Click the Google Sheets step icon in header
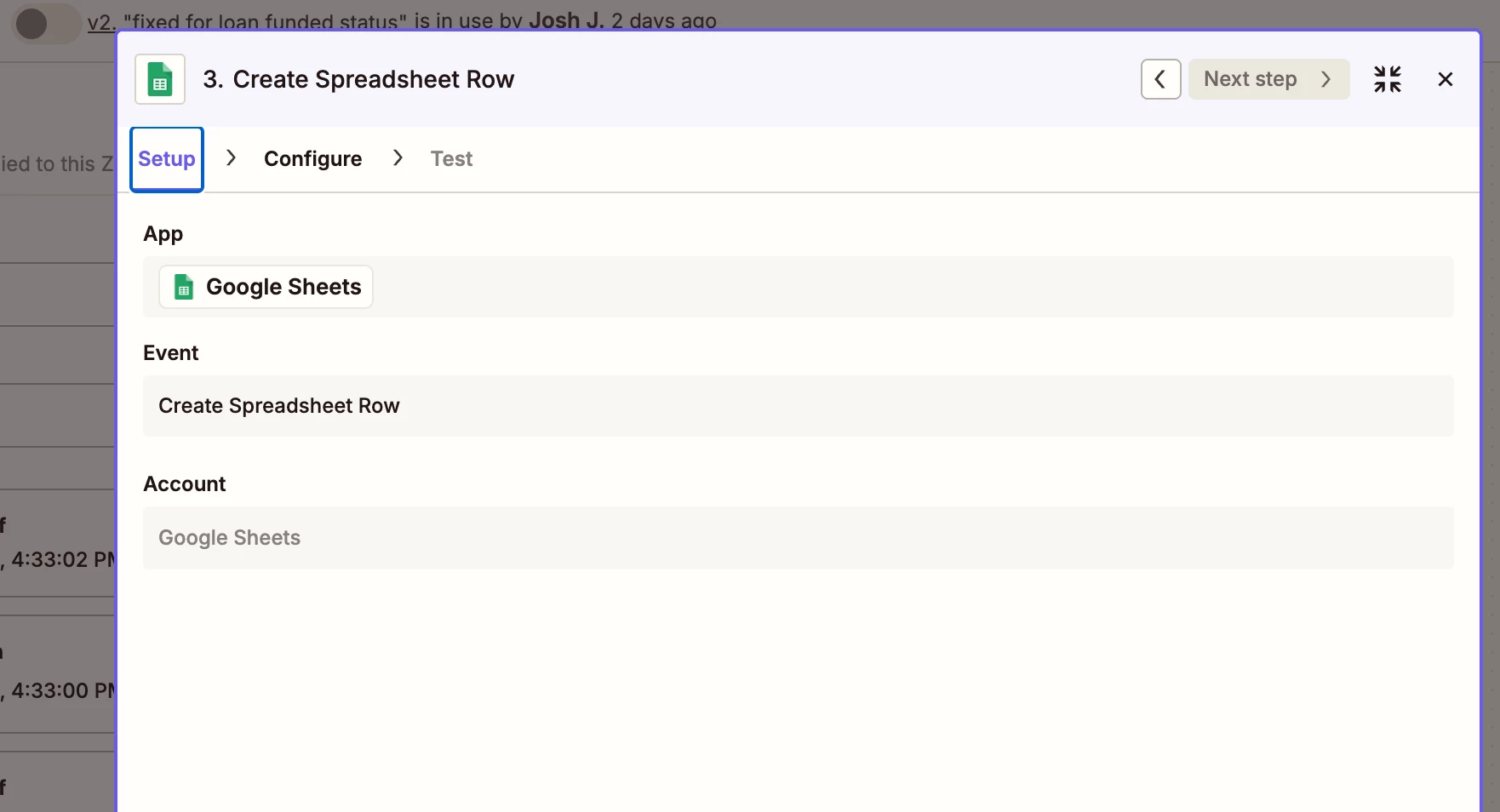 pyautogui.click(x=160, y=79)
